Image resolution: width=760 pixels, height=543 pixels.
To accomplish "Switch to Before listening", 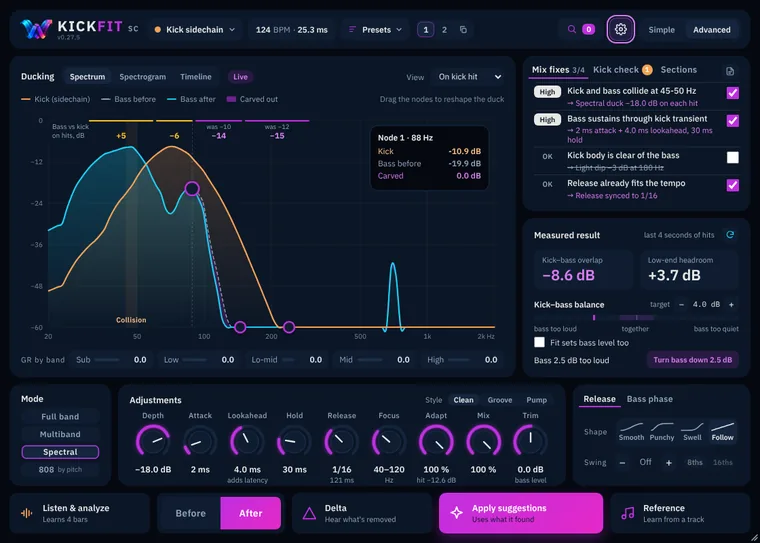I will coord(190,513).
